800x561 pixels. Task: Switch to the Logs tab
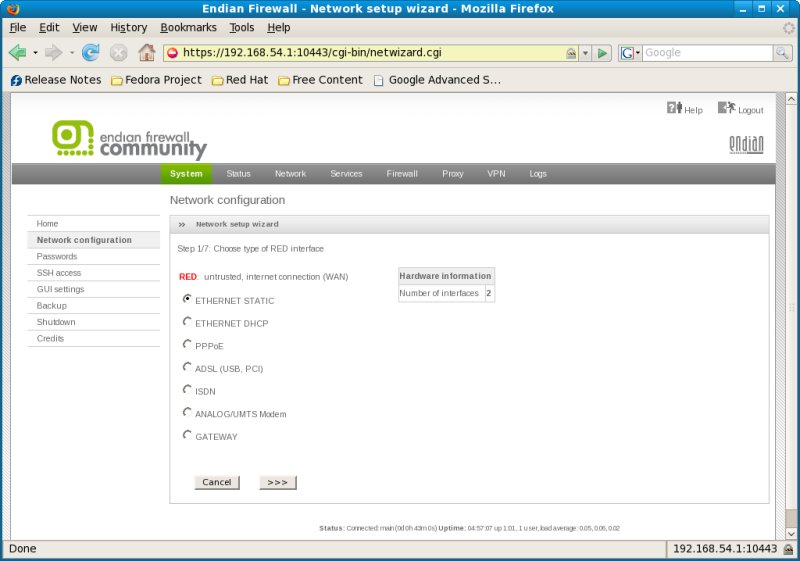[538, 174]
